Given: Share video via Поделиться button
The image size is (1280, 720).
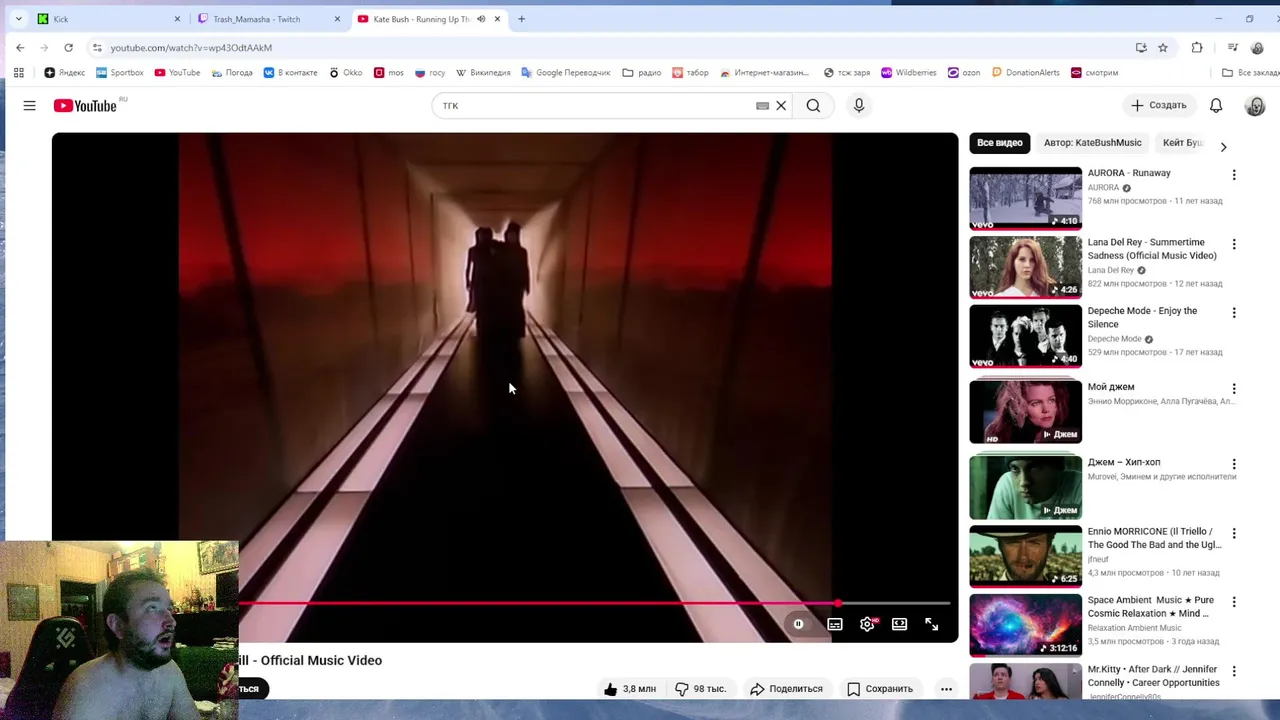Looking at the screenshot, I should click(786, 689).
